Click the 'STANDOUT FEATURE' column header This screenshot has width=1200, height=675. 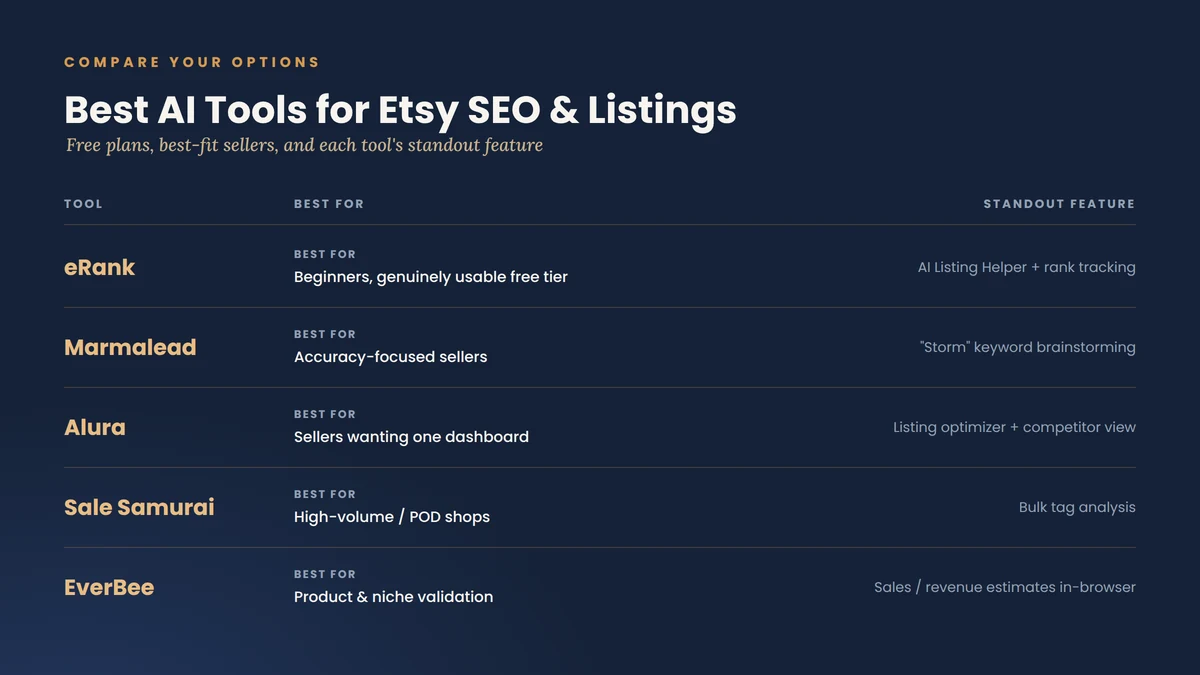pyautogui.click(x=1059, y=204)
